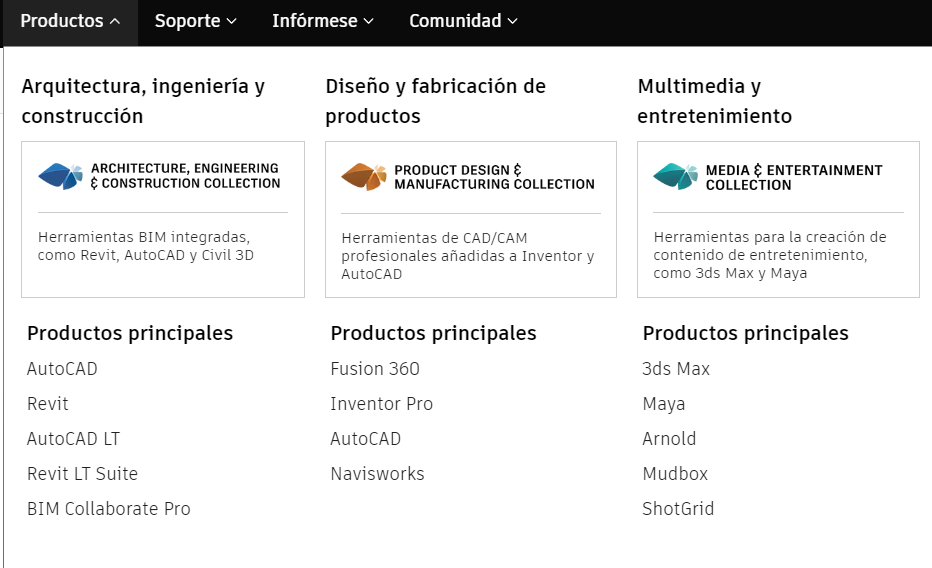Open the Infórmese dropdown menu

click(322, 21)
